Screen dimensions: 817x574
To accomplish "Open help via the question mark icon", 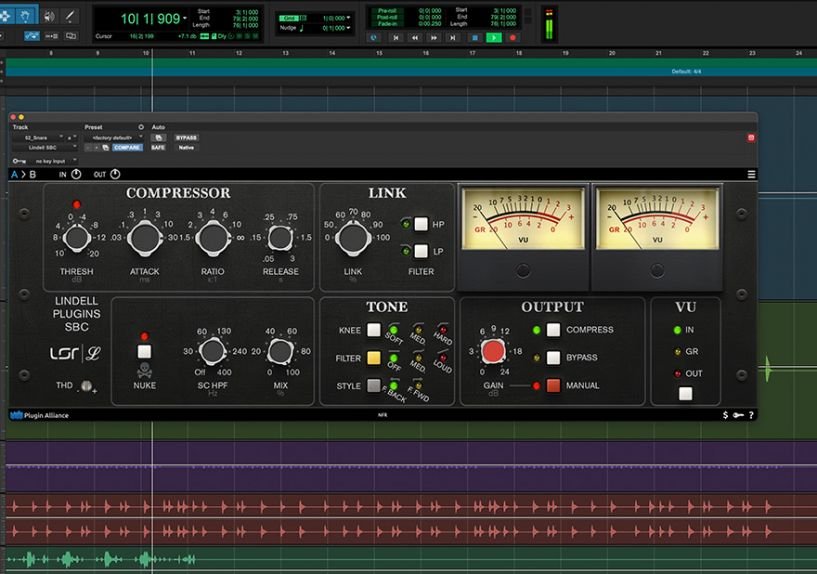I will 751,414.
